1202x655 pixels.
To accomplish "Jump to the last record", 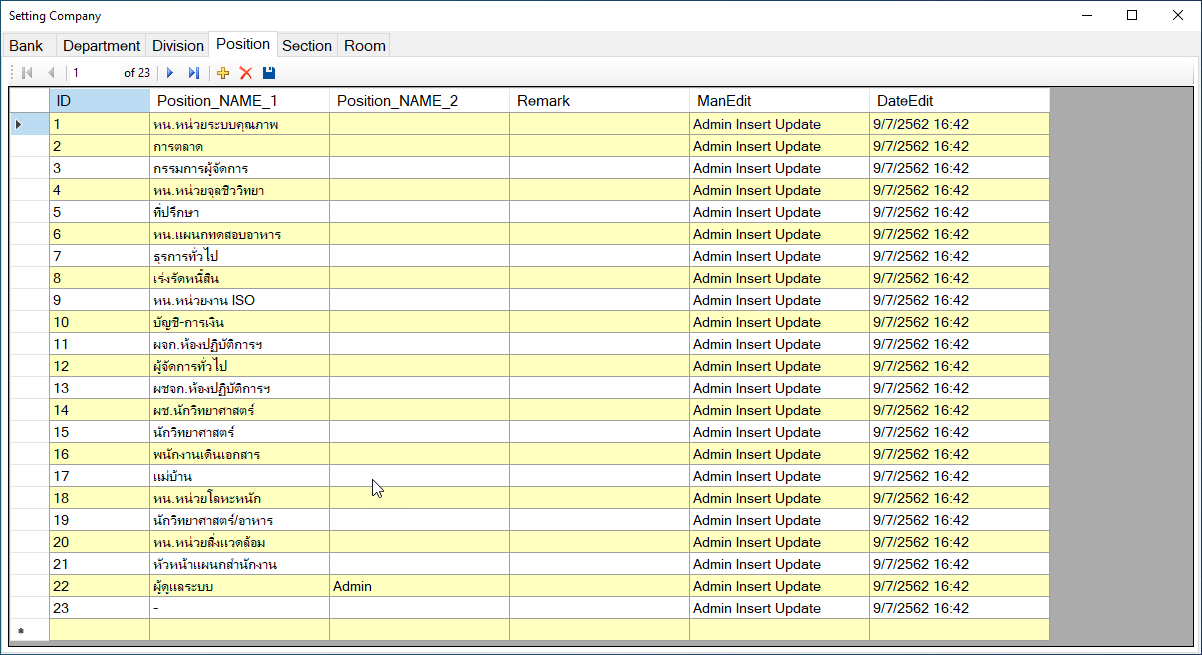I will point(194,73).
